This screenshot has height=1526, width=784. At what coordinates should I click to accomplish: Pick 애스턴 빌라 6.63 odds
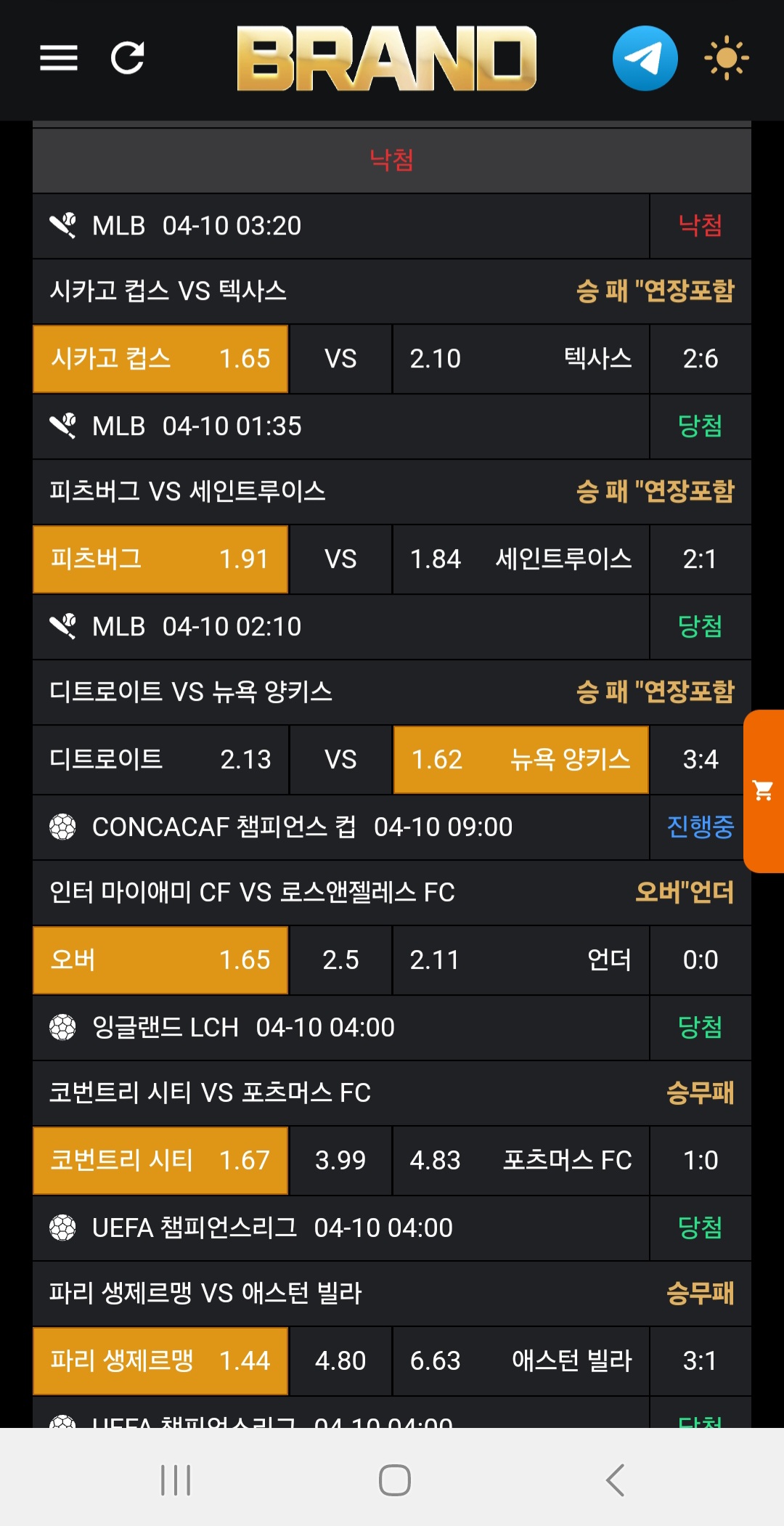(x=520, y=1361)
